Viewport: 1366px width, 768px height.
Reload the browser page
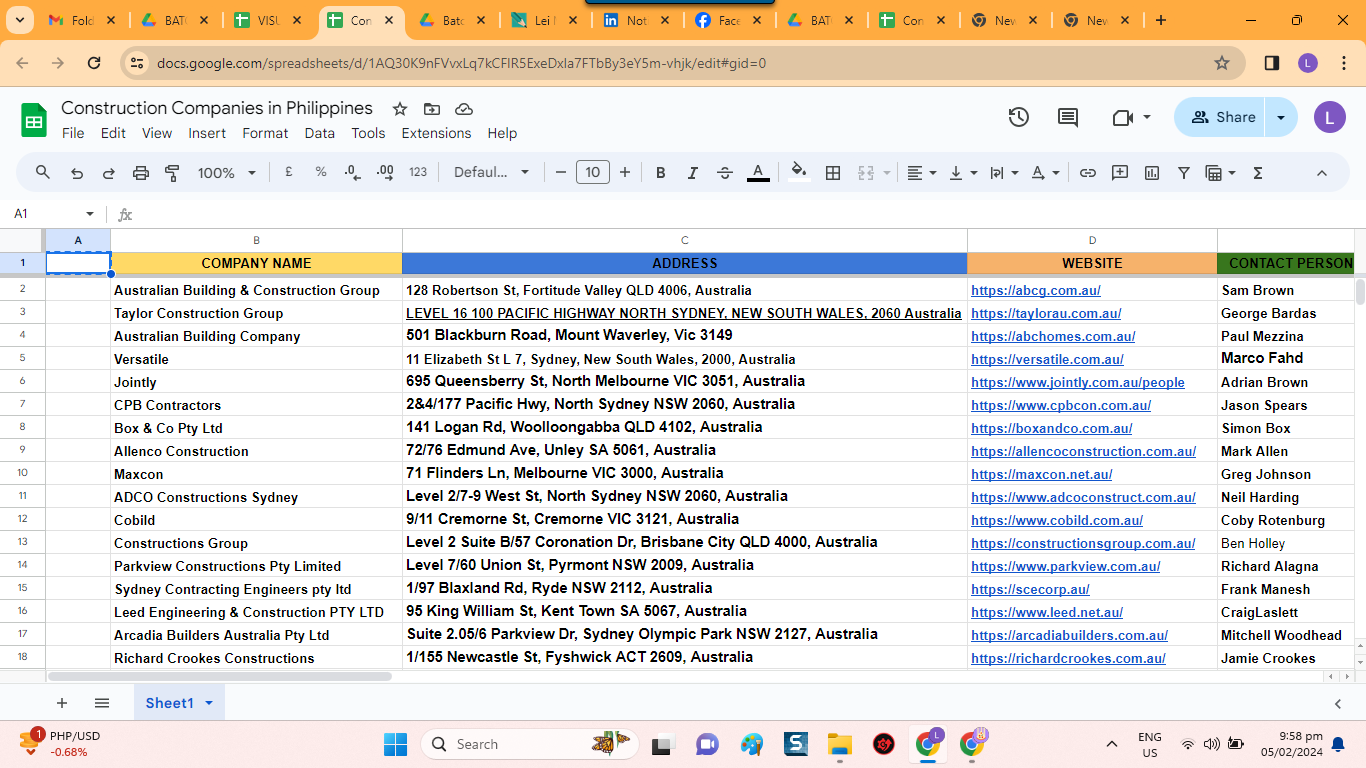coord(94,63)
